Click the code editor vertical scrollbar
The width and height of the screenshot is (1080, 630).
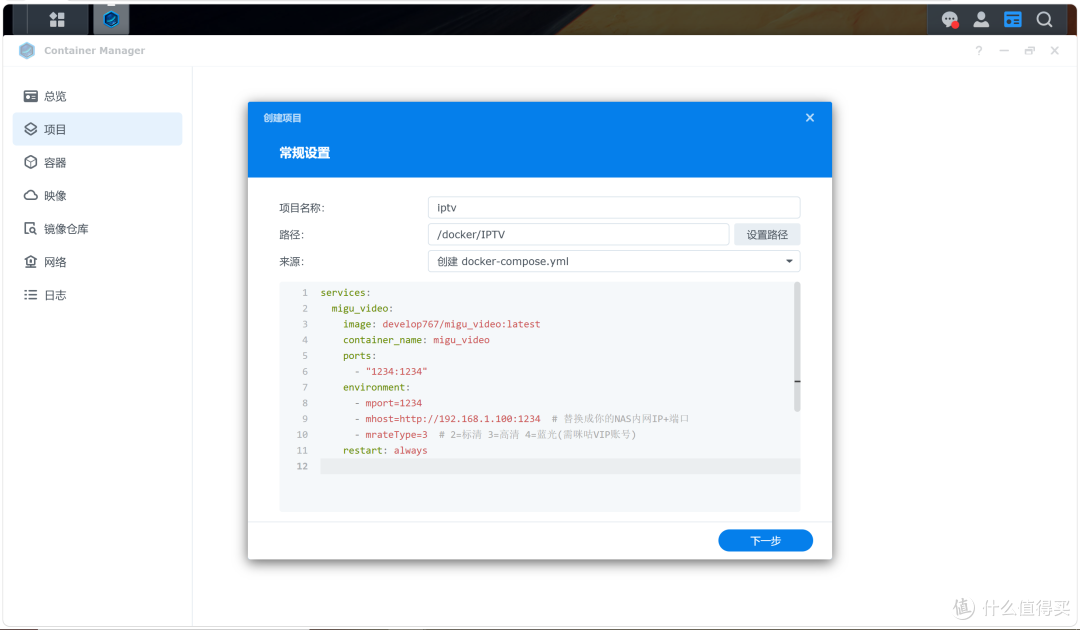(x=797, y=347)
